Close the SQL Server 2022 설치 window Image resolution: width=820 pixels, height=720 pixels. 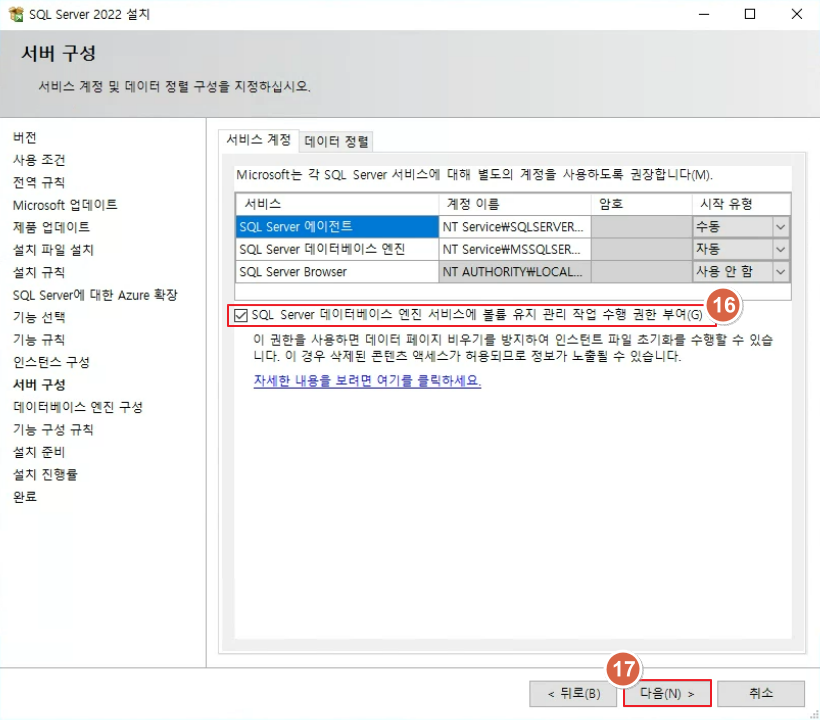[x=796, y=14]
